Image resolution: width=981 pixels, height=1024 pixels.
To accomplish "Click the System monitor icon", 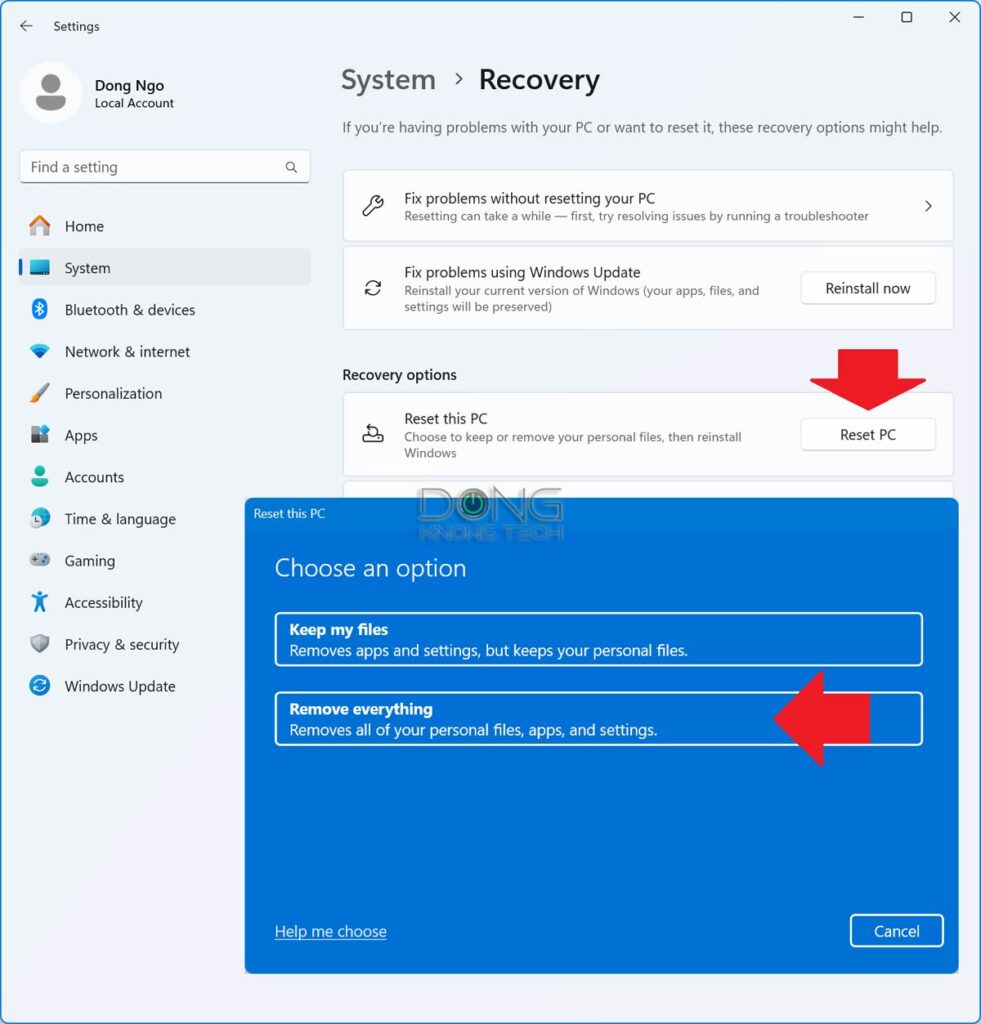I will point(40,268).
